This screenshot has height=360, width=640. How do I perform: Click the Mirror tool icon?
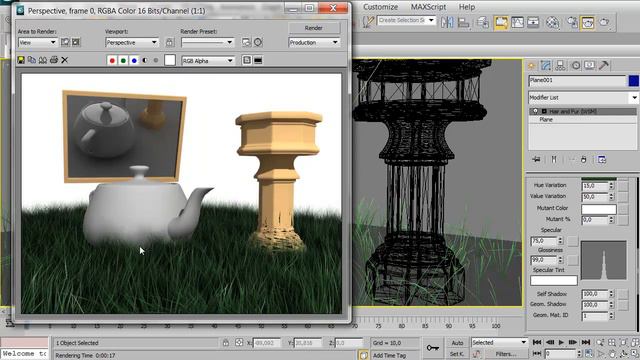tap(447, 22)
